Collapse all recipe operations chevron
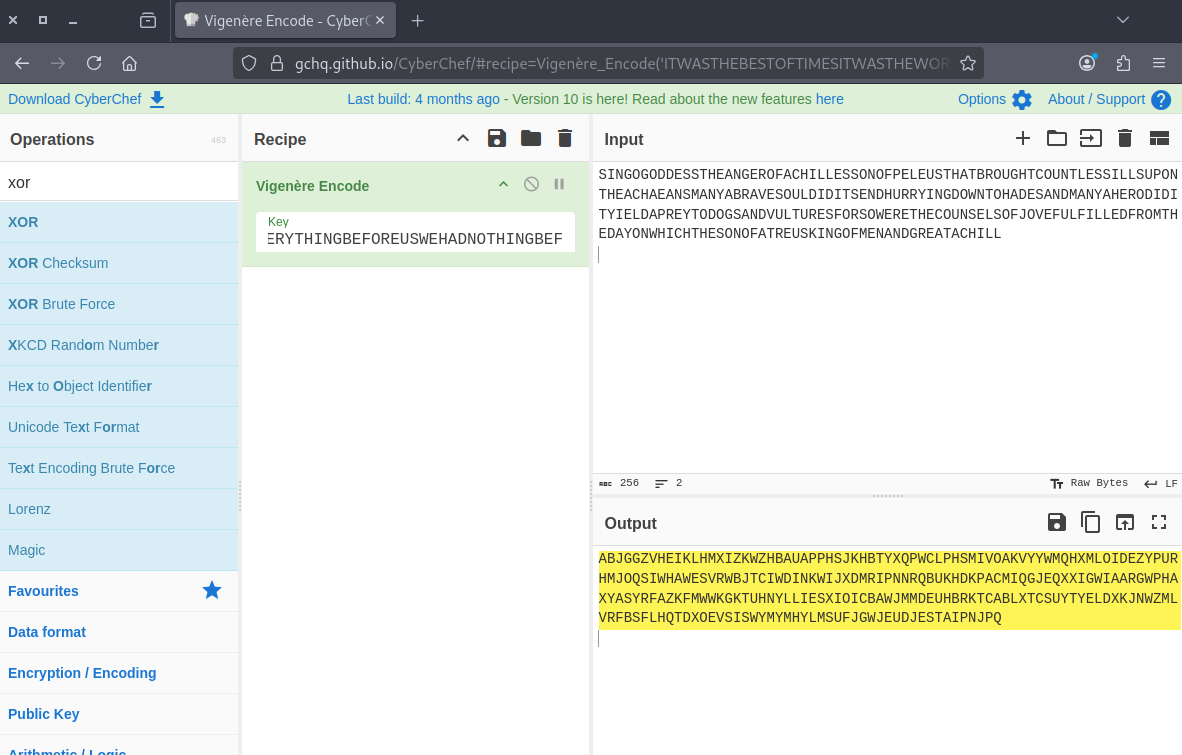Image resolution: width=1182 pixels, height=755 pixels. 463,138
